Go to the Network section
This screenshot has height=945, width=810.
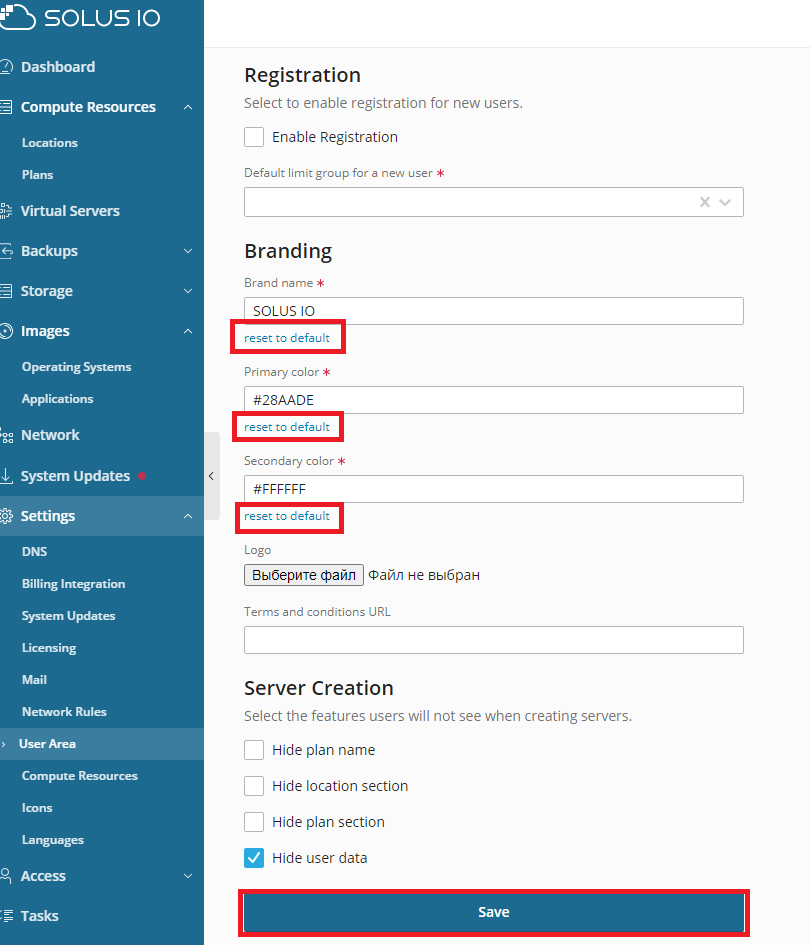[50, 435]
